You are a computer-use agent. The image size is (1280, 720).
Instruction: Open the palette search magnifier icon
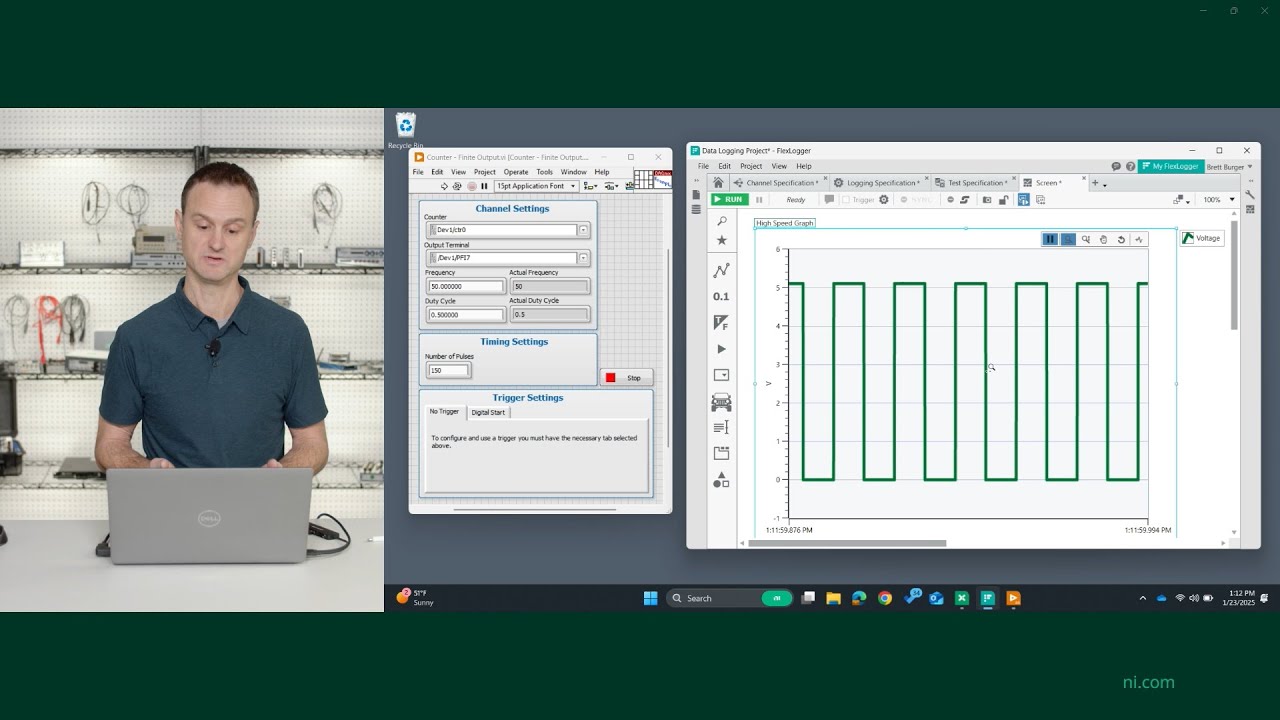[721, 221]
